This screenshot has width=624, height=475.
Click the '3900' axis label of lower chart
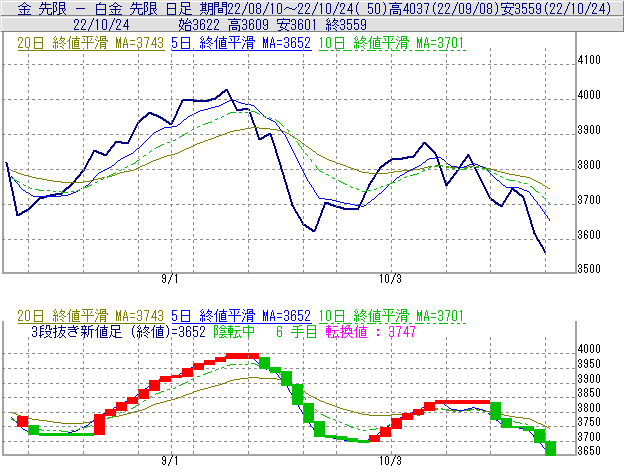click(589, 378)
